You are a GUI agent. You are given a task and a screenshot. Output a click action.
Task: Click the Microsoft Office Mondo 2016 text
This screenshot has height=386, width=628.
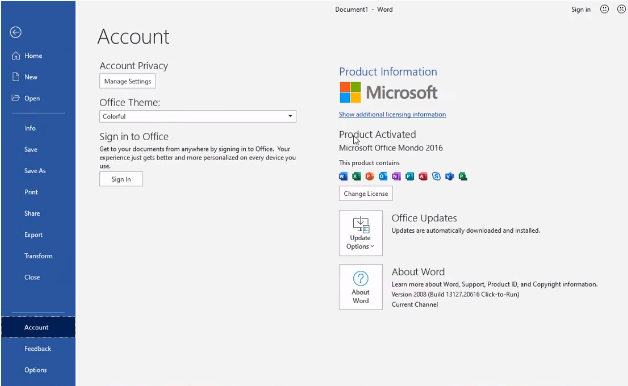click(391, 148)
